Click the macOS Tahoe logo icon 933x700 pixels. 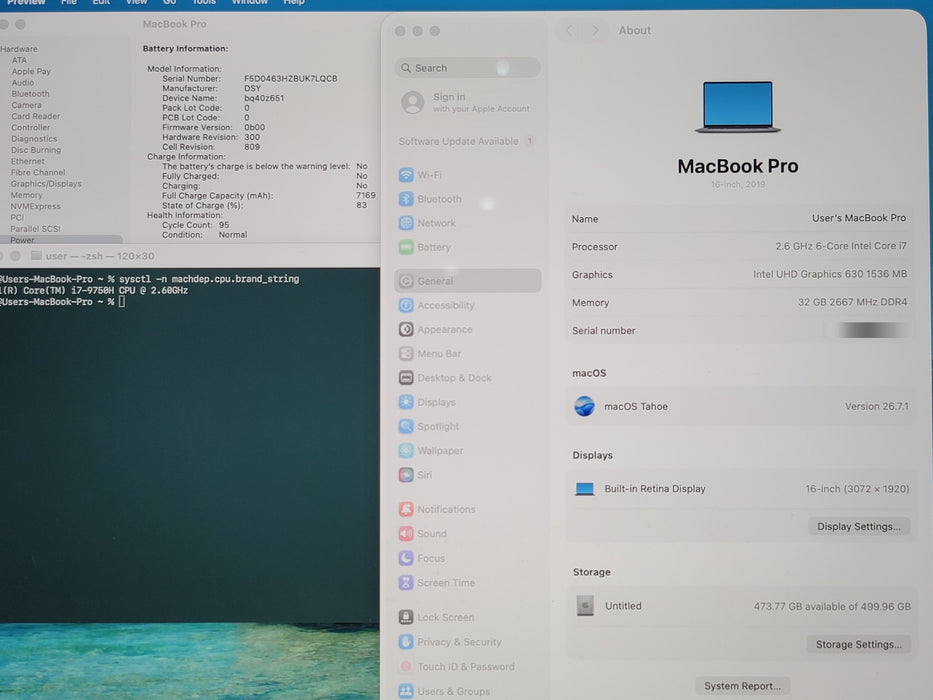pos(584,407)
